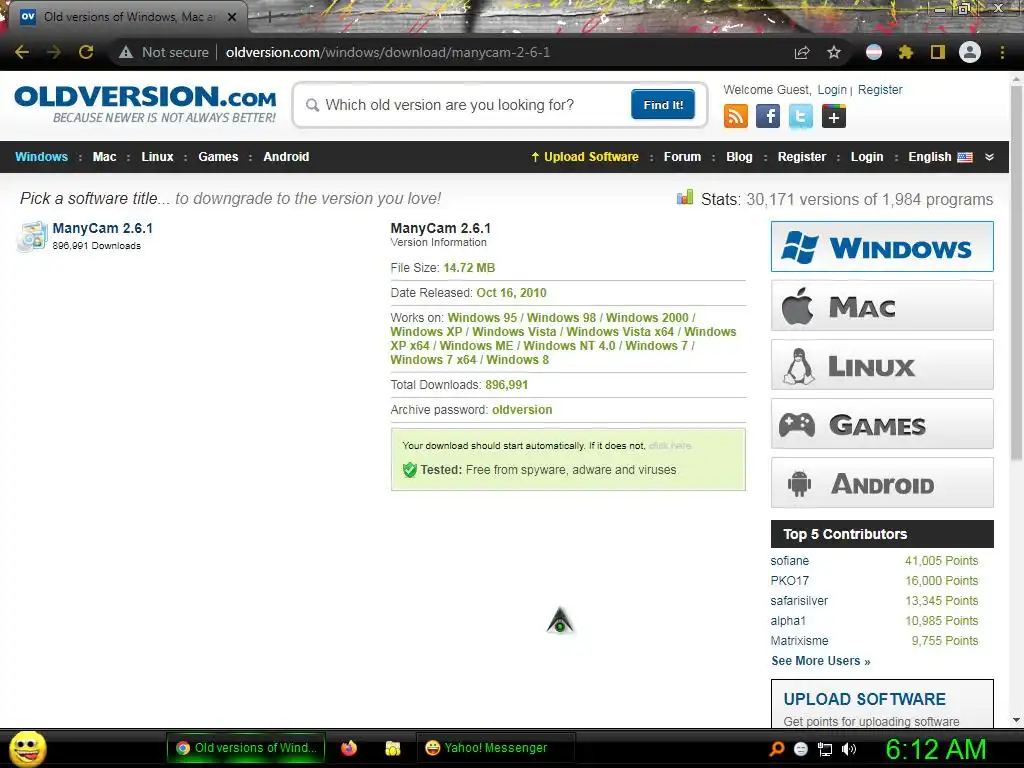This screenshot has height=768, width=1024.
Task: Click the green start button smiley
Action: (27, 748)
